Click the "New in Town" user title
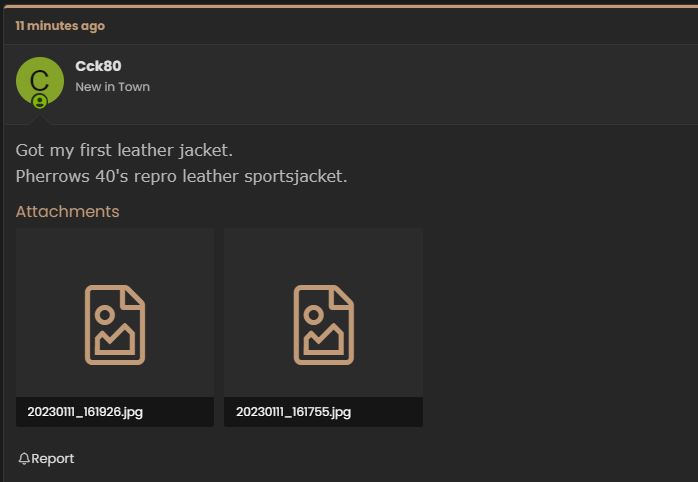The height and width of the screenshot is (482, 698). [x=113, y=87]
